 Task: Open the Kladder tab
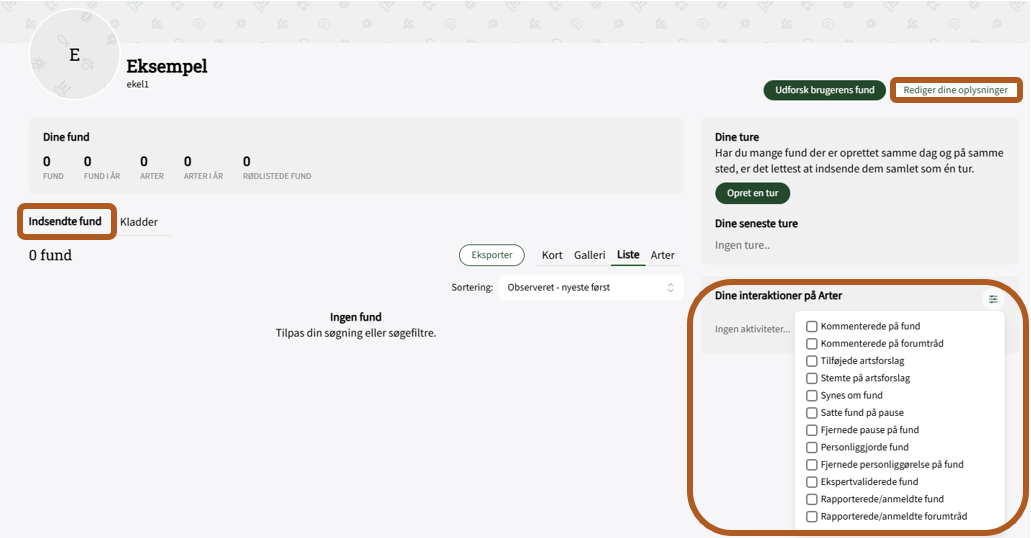(x=139, y=222)
